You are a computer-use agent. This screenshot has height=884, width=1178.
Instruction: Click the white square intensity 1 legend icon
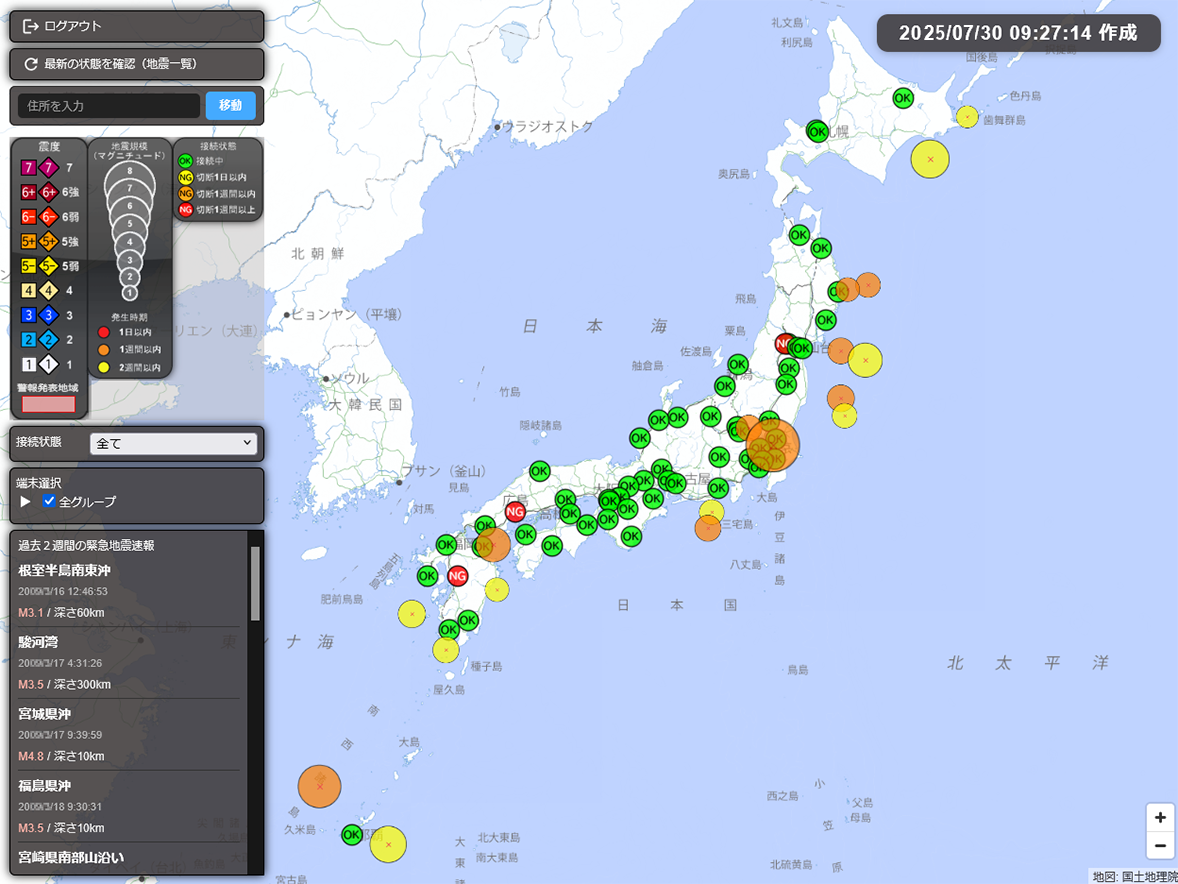tap(29, 364)
